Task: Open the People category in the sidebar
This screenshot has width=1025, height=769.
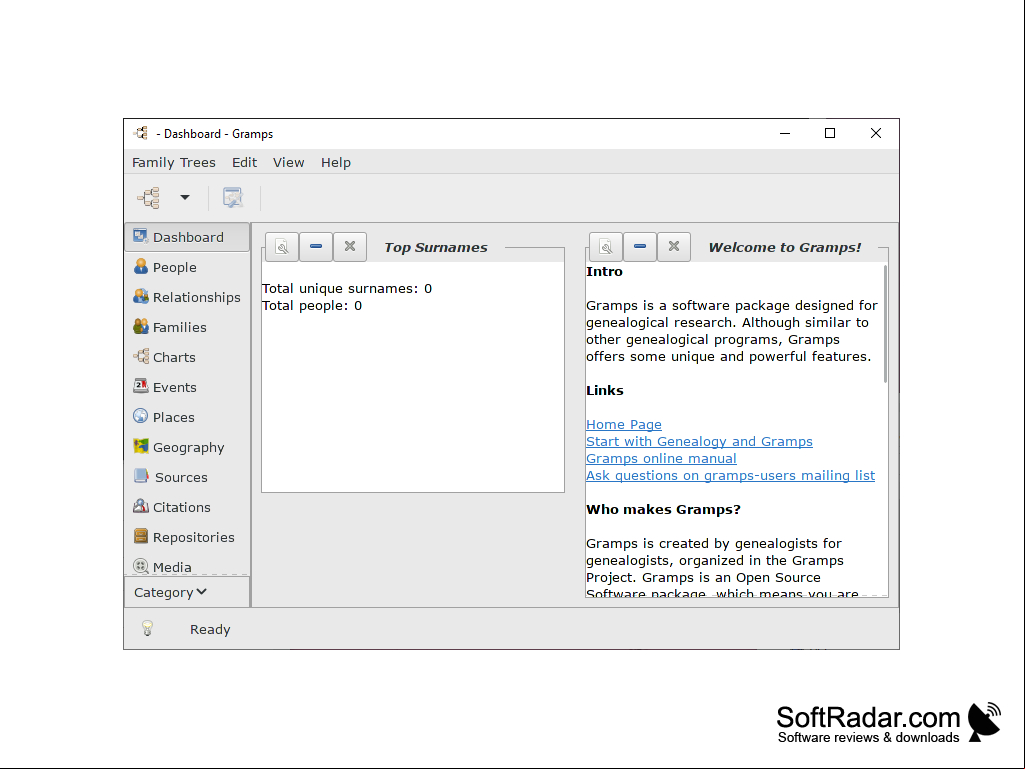Action: 187,267
